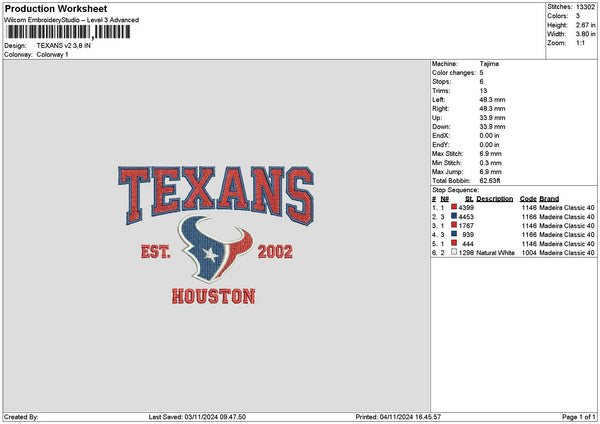This screenshot has height=424, width=600.
Task: Click the Stops value '6'
Action: coord(481,82)
